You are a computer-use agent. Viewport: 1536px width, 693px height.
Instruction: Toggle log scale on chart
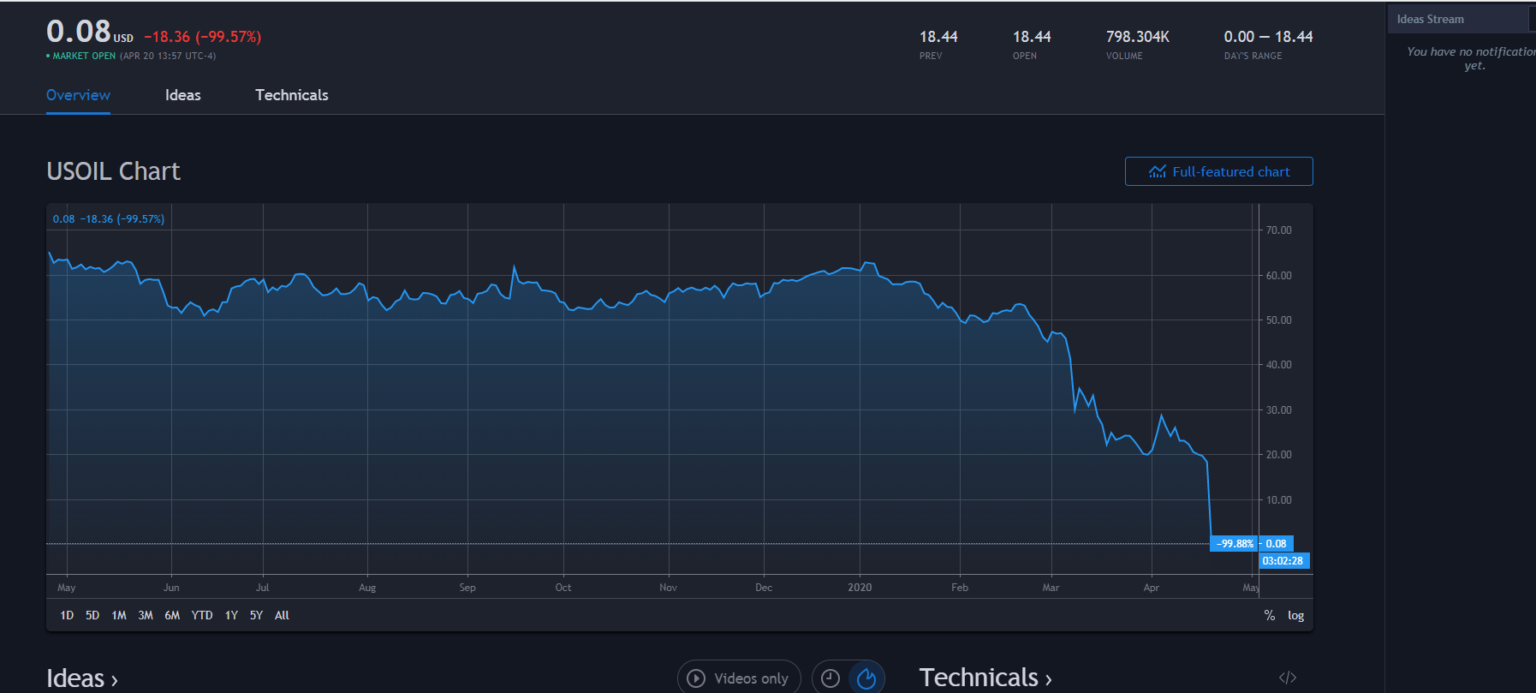coord(1295,616)
